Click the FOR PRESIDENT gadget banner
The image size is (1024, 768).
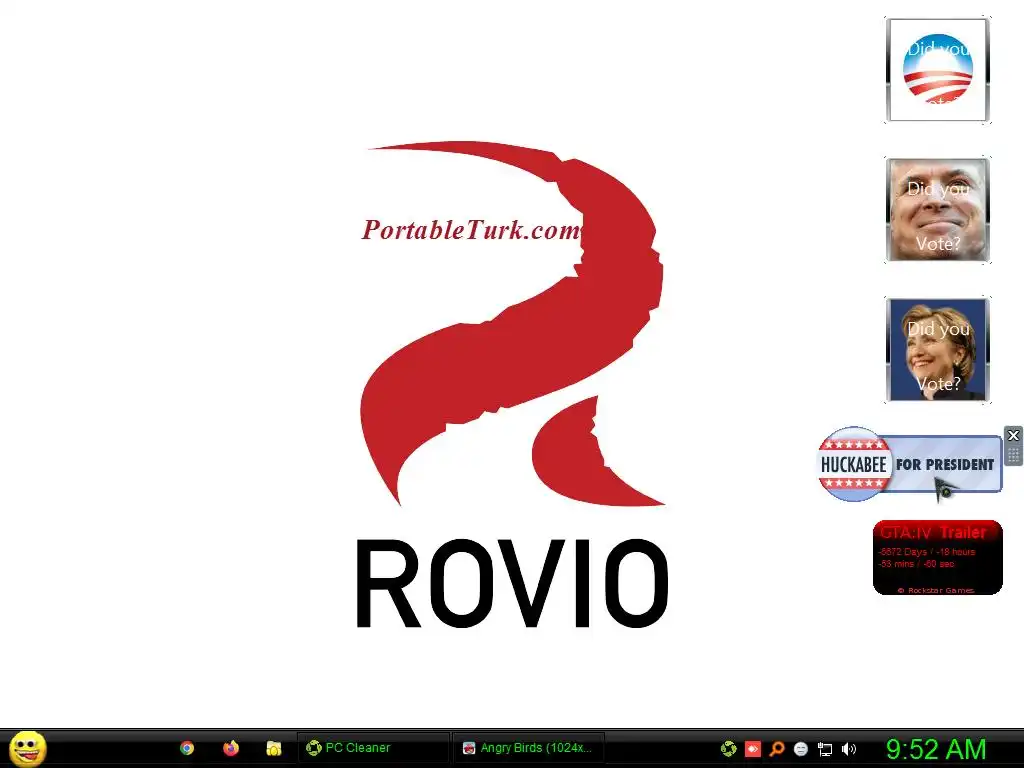coord(944,464)
